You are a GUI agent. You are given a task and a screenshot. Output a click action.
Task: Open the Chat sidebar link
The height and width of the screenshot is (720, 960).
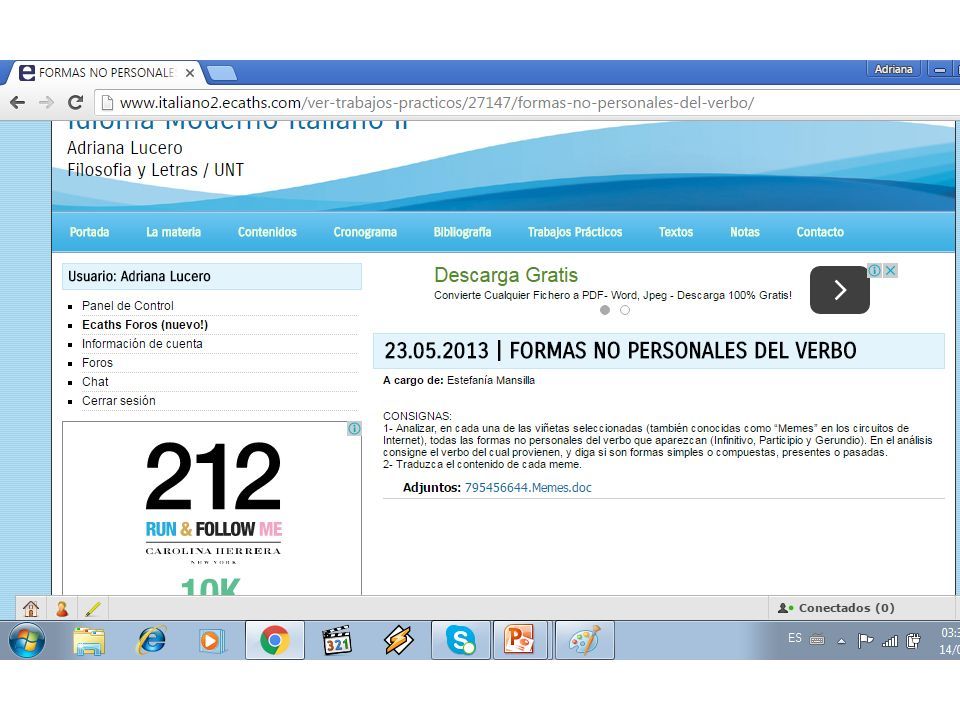[95, 381]
